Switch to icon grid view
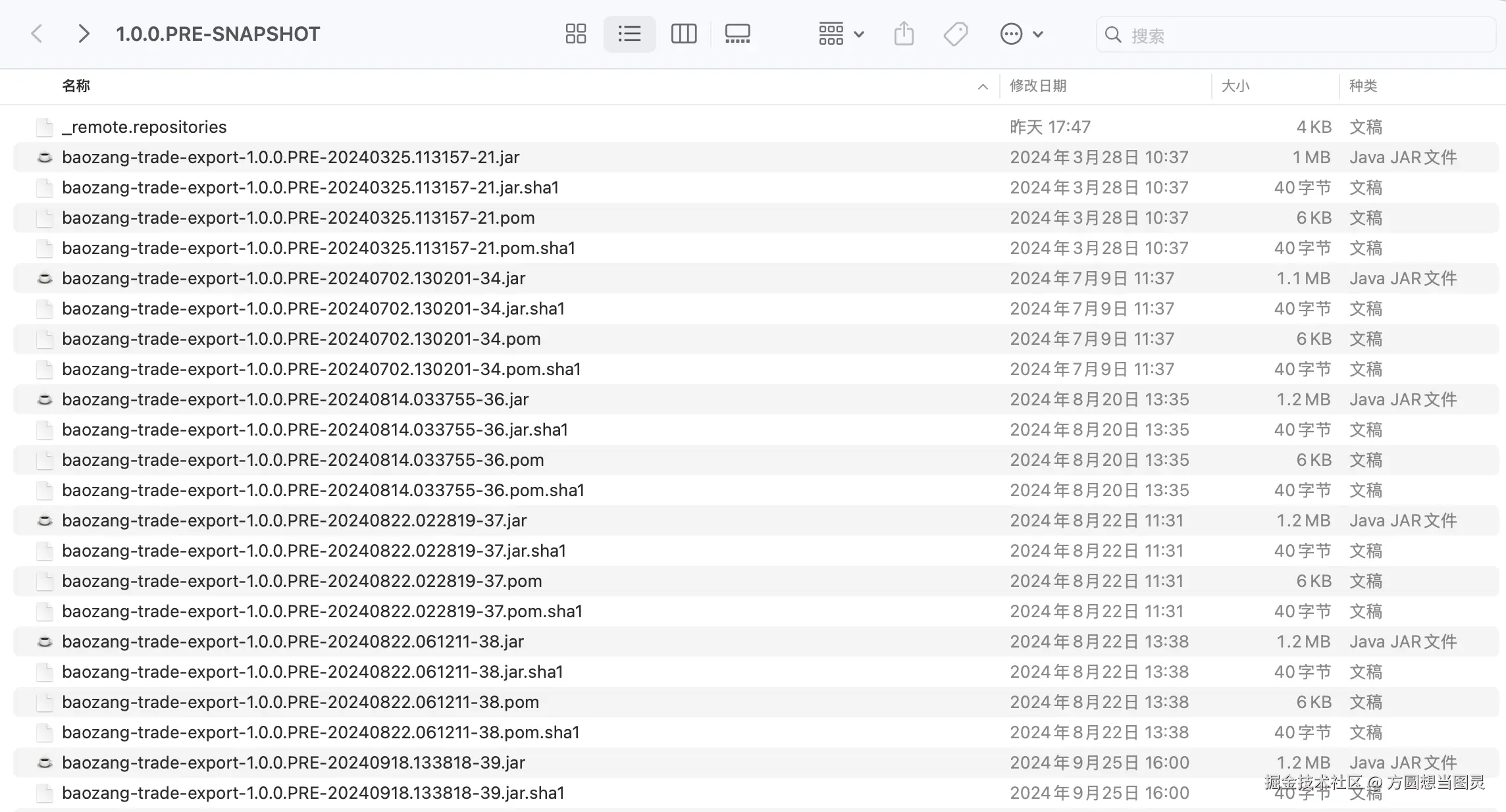1506x812 pixels. click(x=575, y=34)
